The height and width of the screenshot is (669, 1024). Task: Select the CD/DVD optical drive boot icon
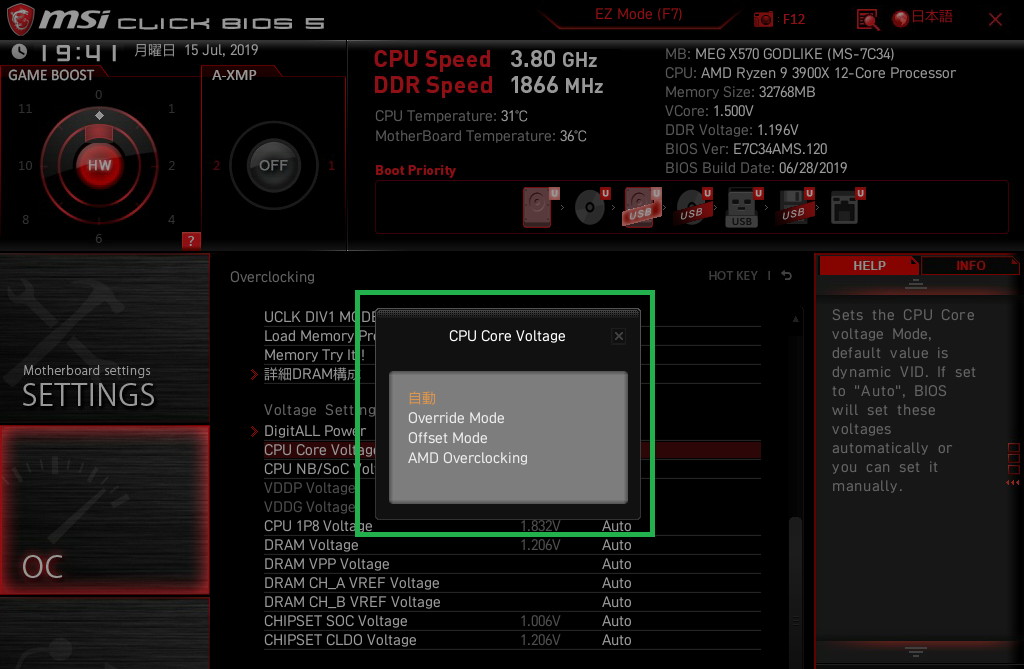click(591, 207)
